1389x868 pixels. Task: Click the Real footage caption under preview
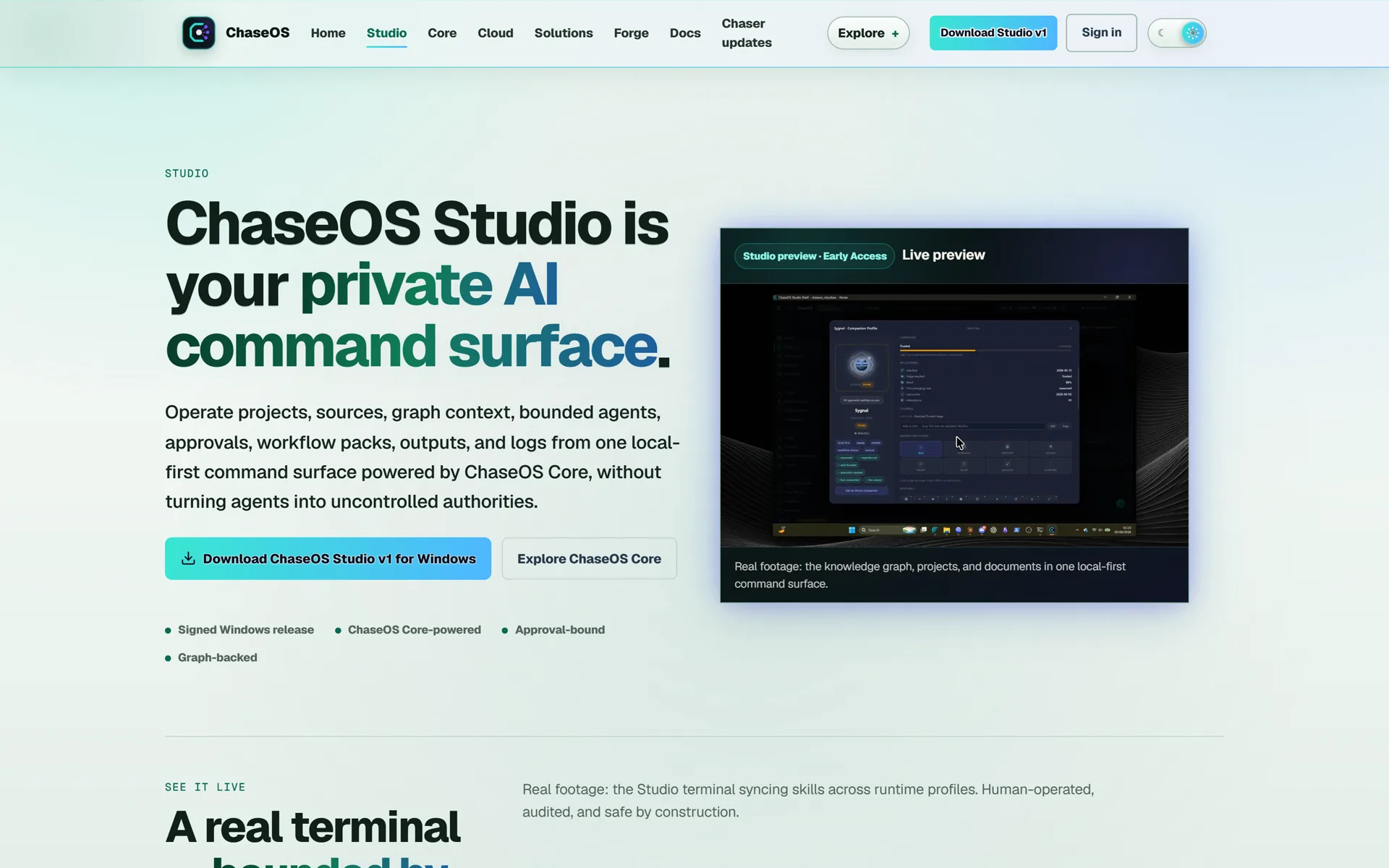pyautogui.click(x=930, y=575)
